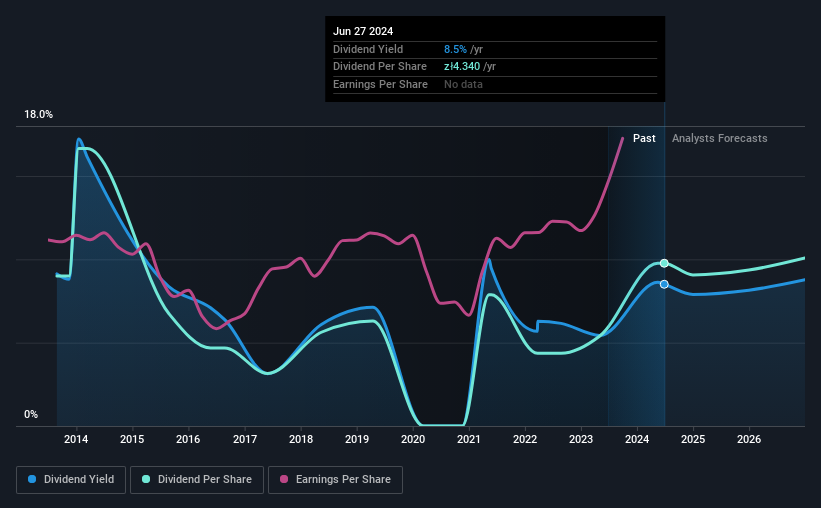This screenshot has height=508, width=821.
Task: Click the blue Dividend Yield legend dot
Action: coord(32,479)
